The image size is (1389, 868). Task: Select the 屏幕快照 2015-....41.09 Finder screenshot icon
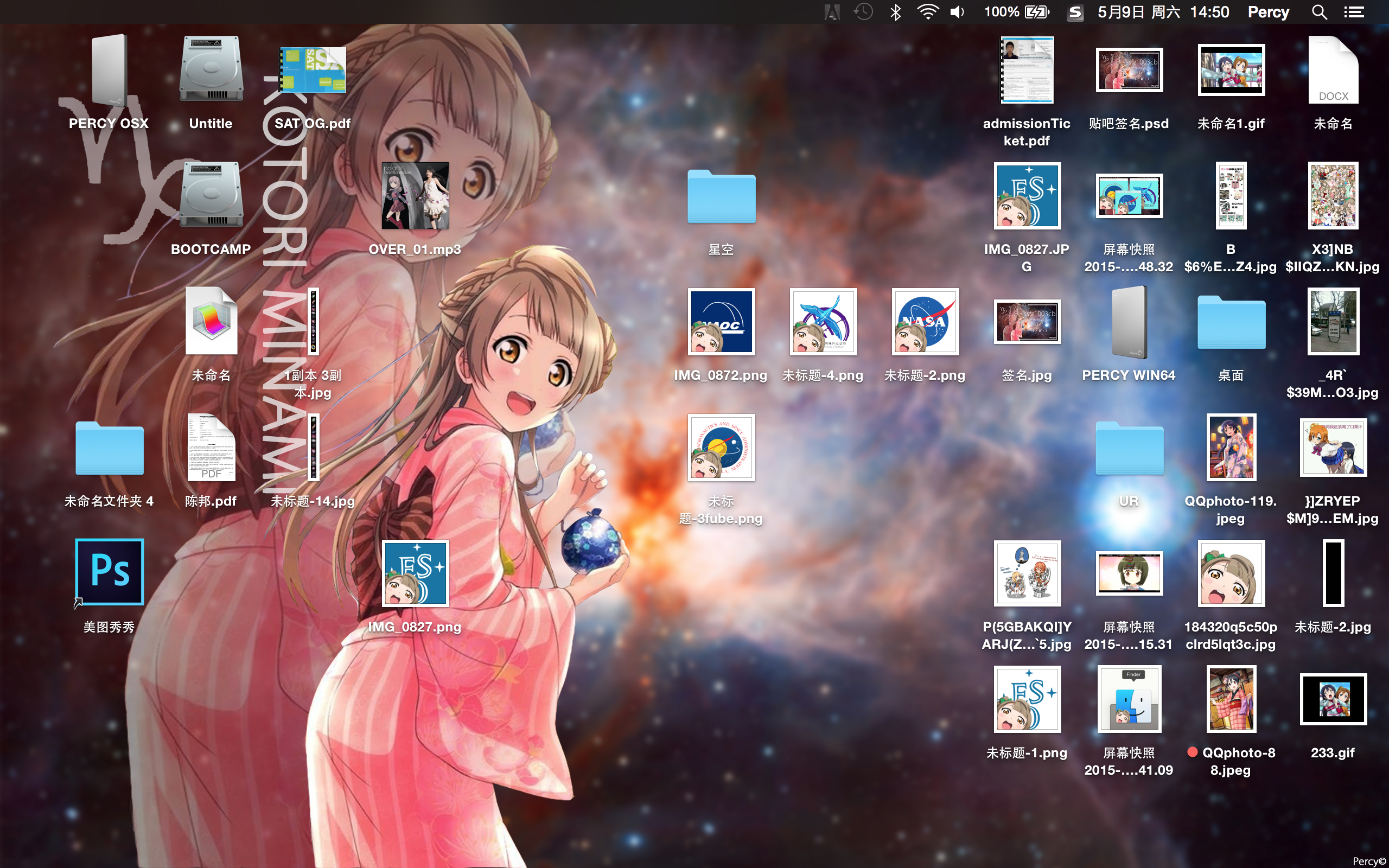click(x=1129, y=699)
